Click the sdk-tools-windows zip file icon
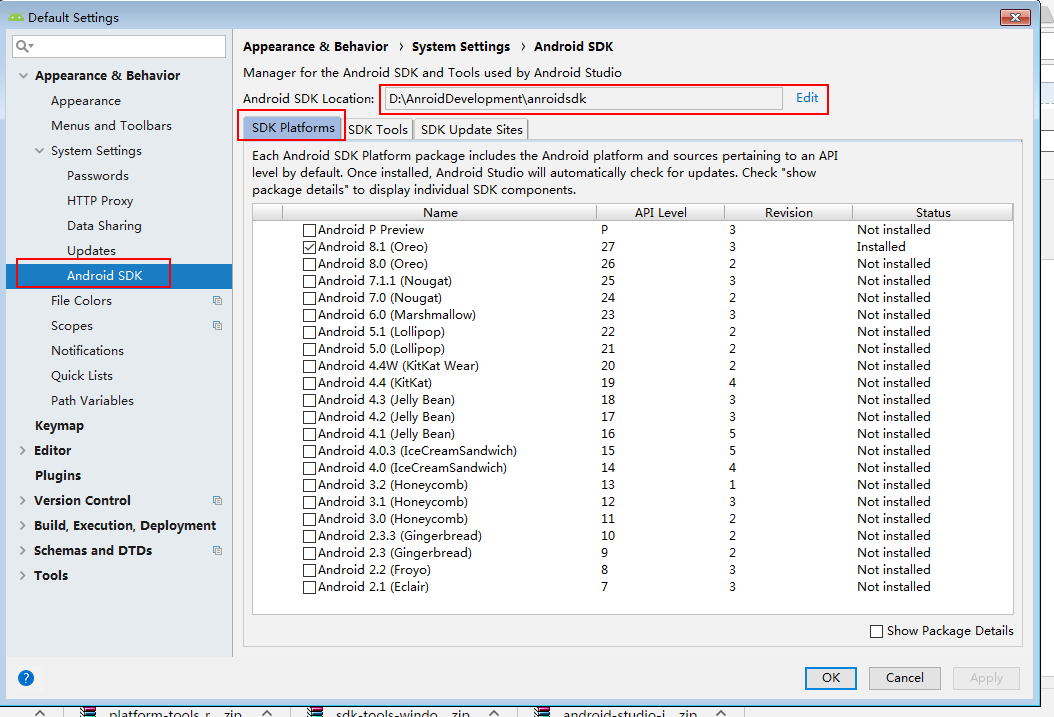The width and height of the screenshot is (1054, 717). [315, 713]
